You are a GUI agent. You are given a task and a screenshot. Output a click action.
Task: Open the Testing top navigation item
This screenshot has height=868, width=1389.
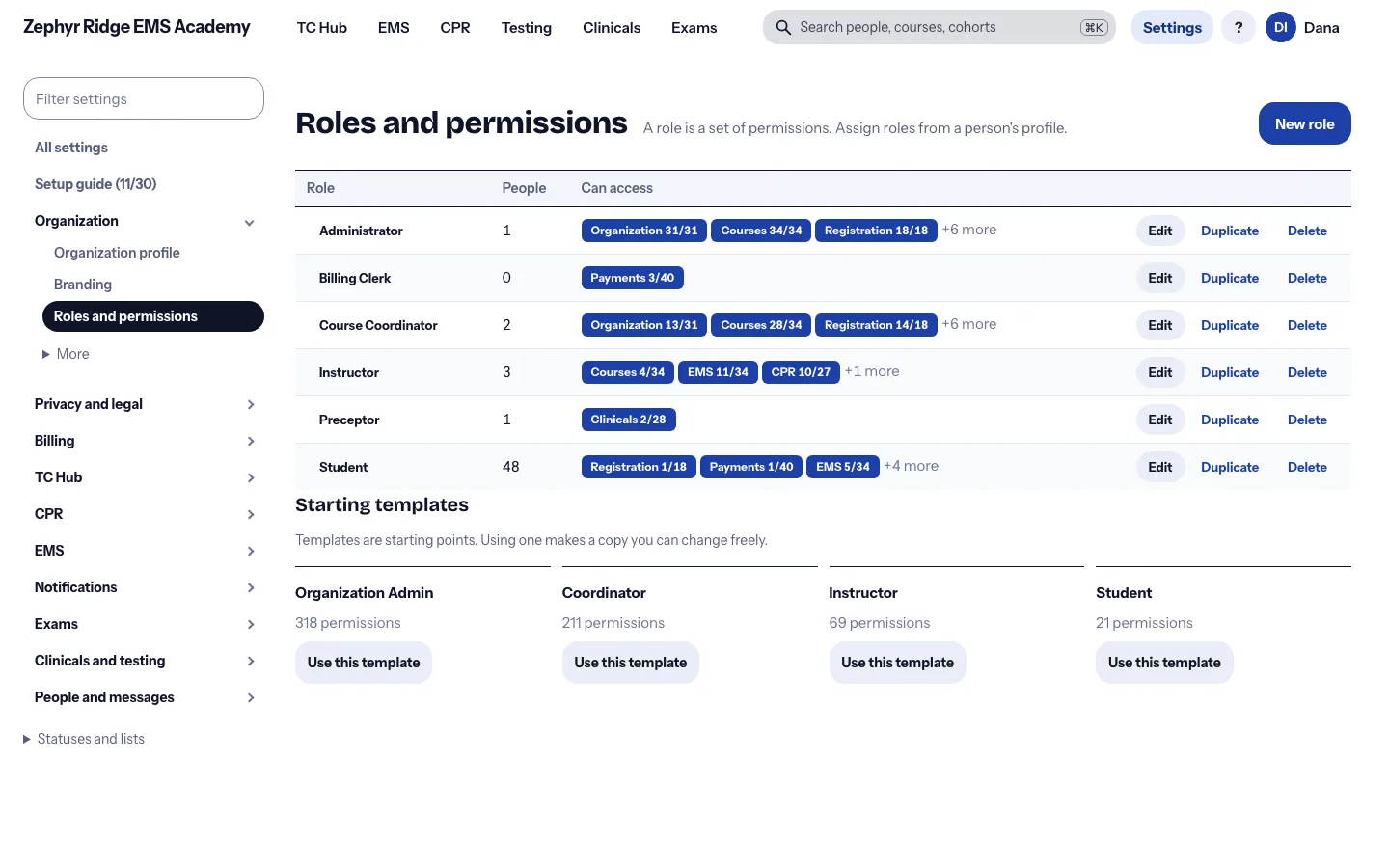point(527,28)
